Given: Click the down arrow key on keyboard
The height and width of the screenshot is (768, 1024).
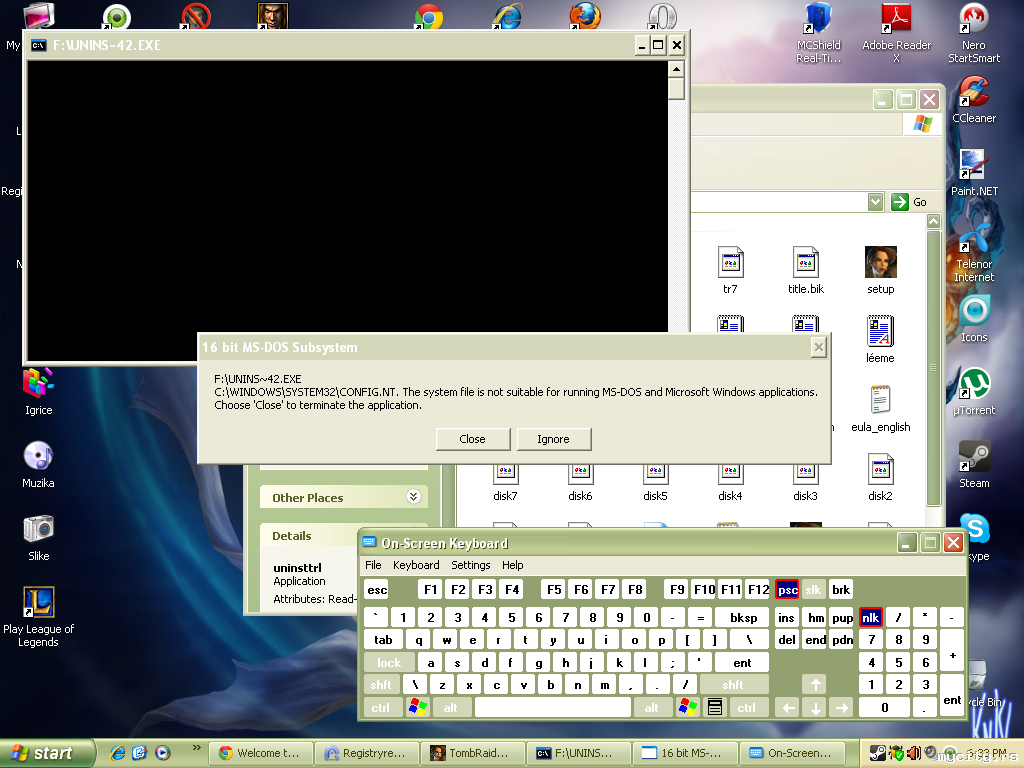Looking at the screenshot, I should click(816, 707).
